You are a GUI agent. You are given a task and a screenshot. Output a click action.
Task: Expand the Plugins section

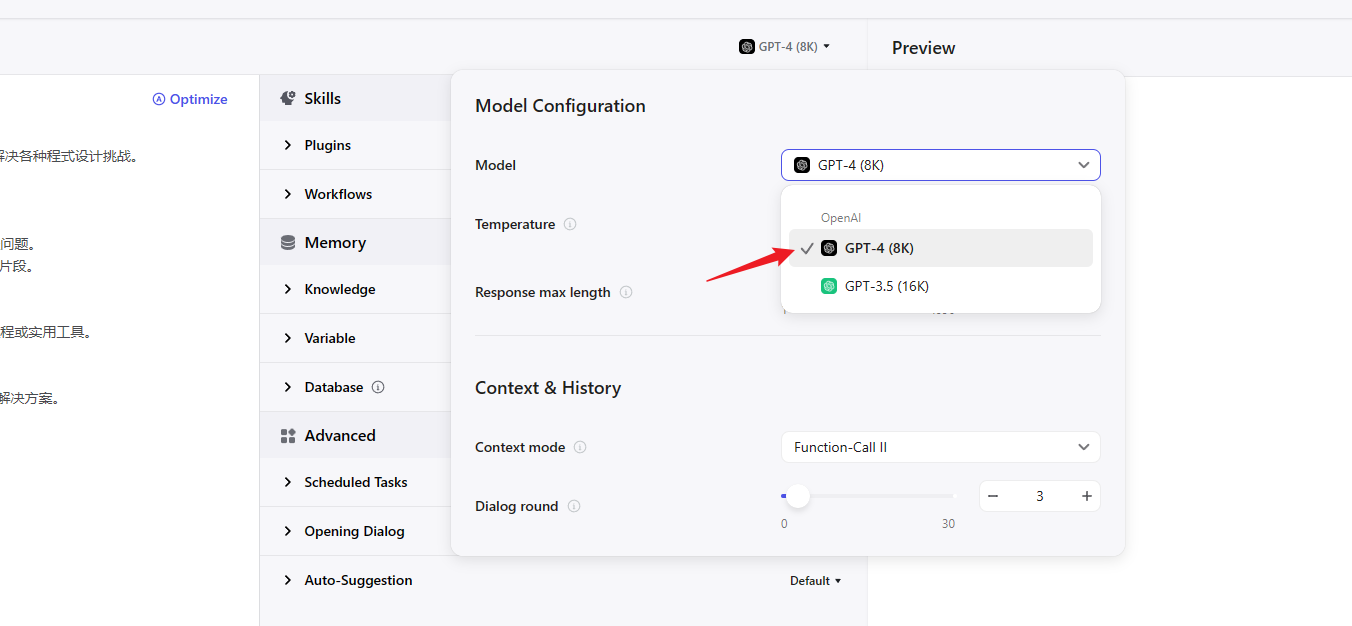coord(327,145)
